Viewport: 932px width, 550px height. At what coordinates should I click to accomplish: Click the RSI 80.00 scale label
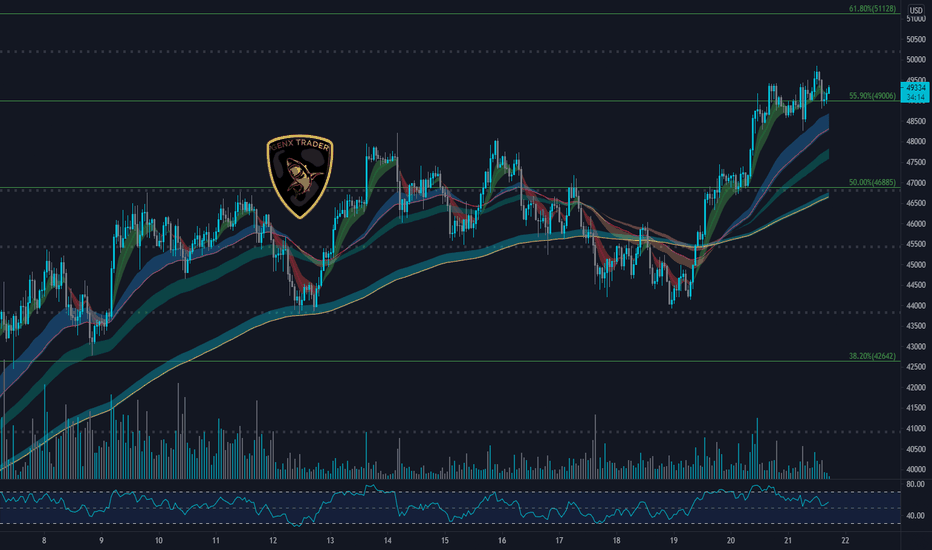(915, 485)
